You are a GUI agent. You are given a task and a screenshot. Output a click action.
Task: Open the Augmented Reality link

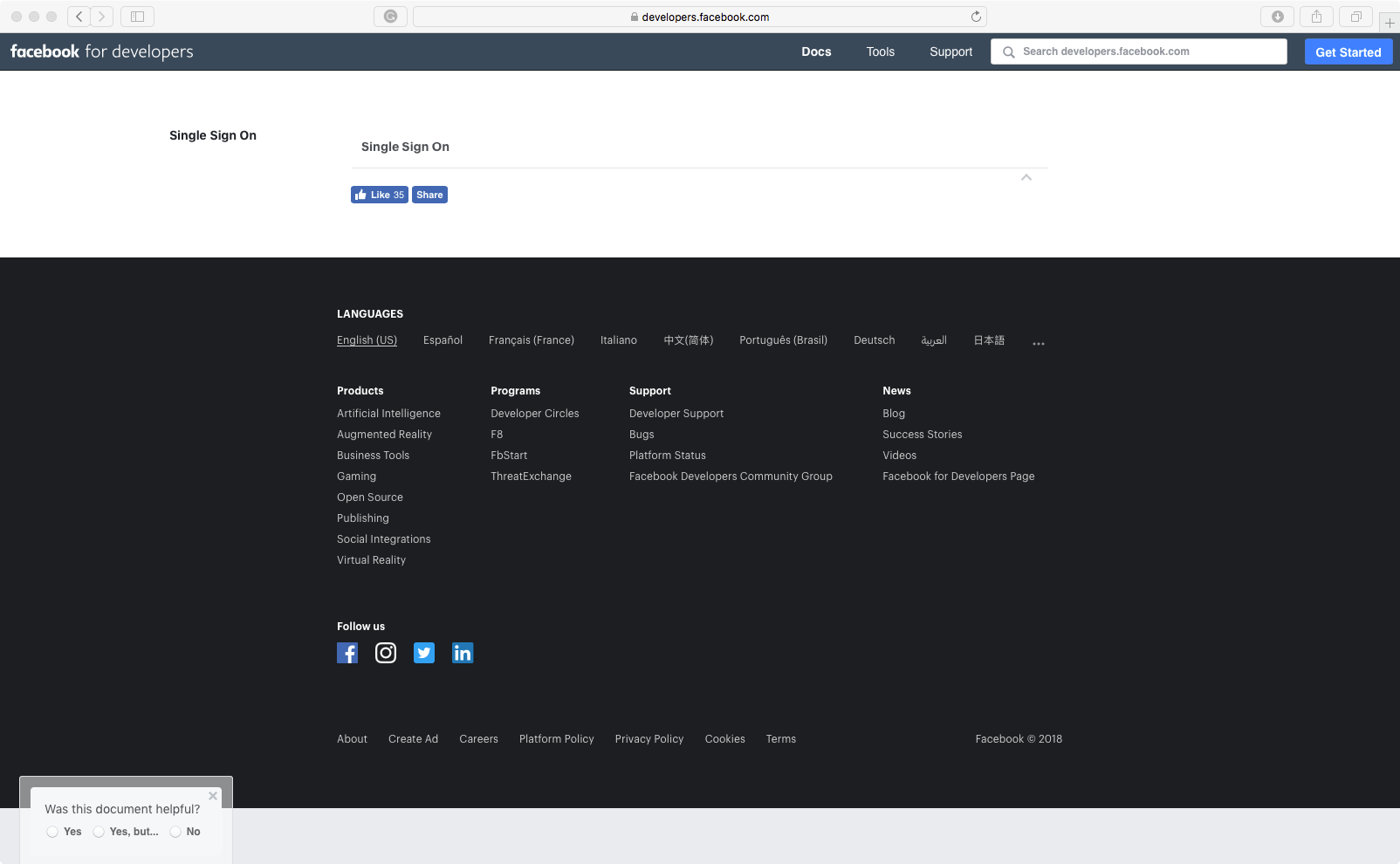(x=384, y=435)
